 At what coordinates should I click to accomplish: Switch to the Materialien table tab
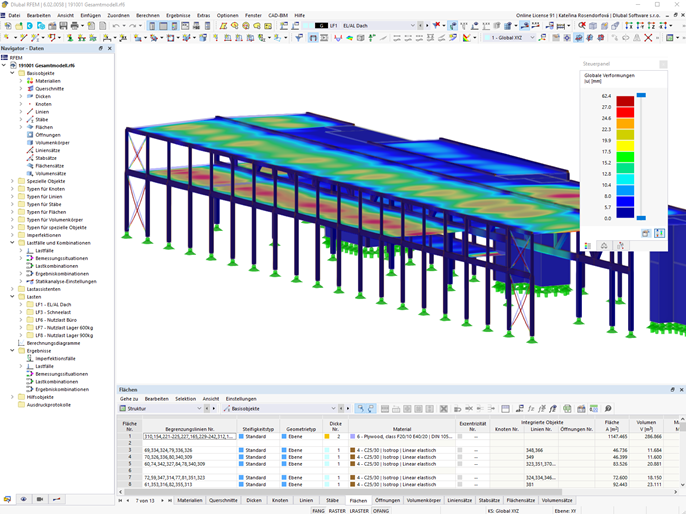[x=190, y=500]
